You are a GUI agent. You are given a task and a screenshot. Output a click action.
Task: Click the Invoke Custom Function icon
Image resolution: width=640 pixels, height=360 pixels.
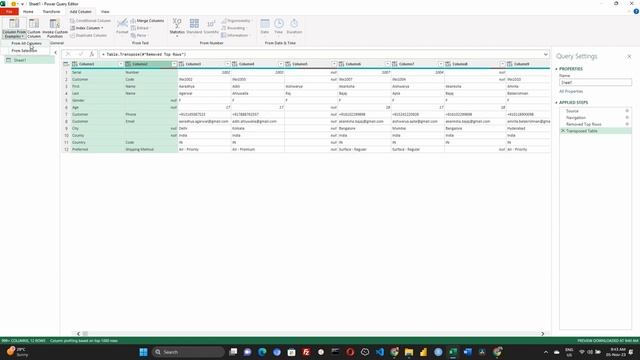pos(55,24)
